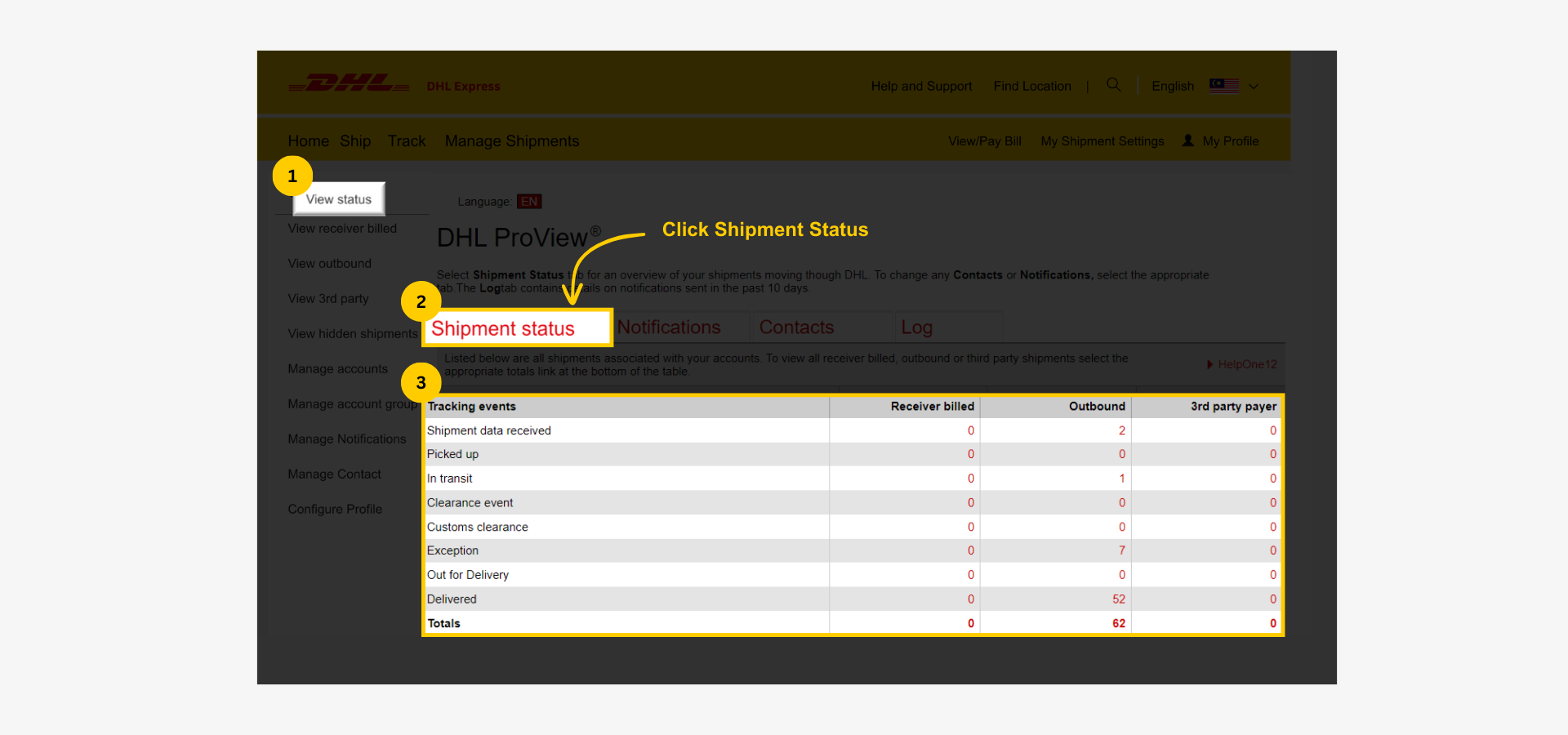This screenshot has width=1568, height=735.
Task: Click Receiver billed total 0
Action: (971, 623)
